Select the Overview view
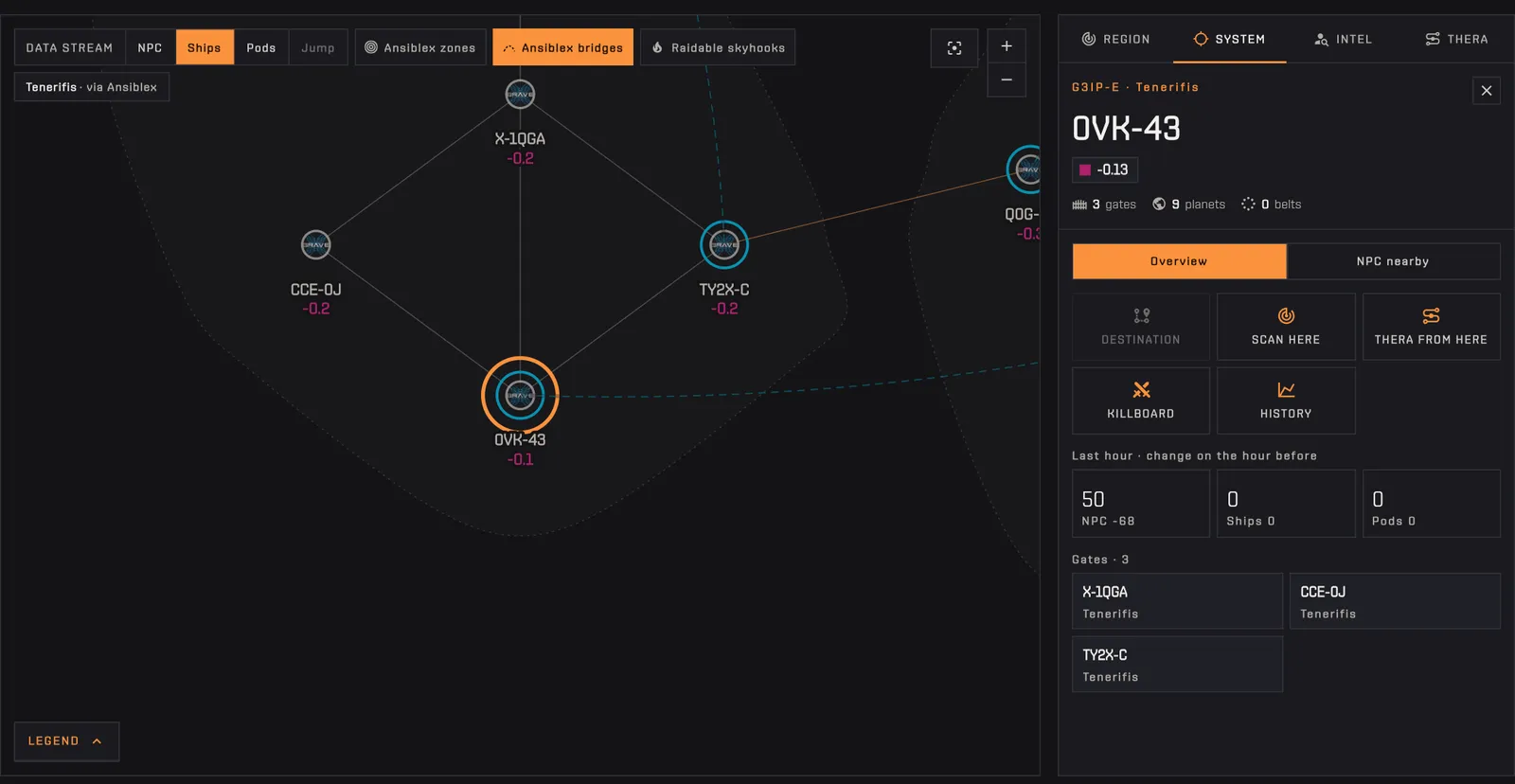 click(1179, 261)
